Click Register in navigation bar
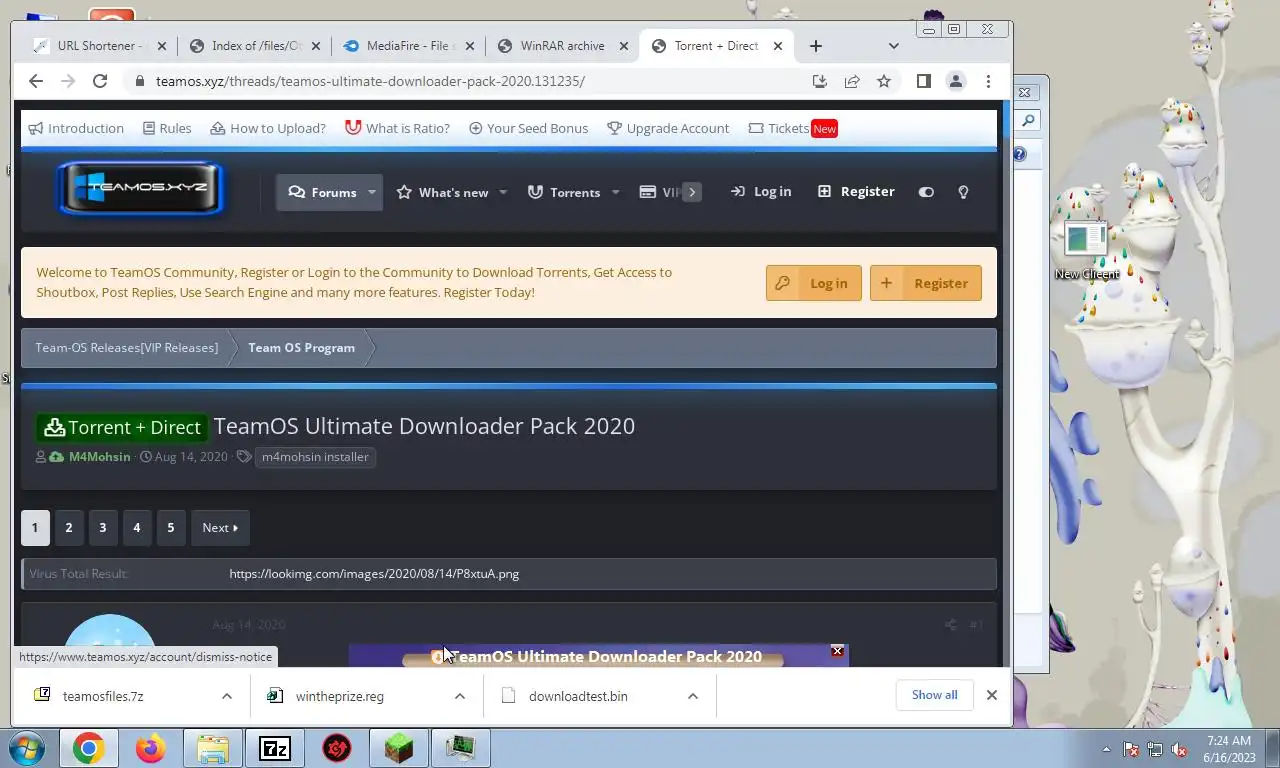1280x768 pixels. 856,192
